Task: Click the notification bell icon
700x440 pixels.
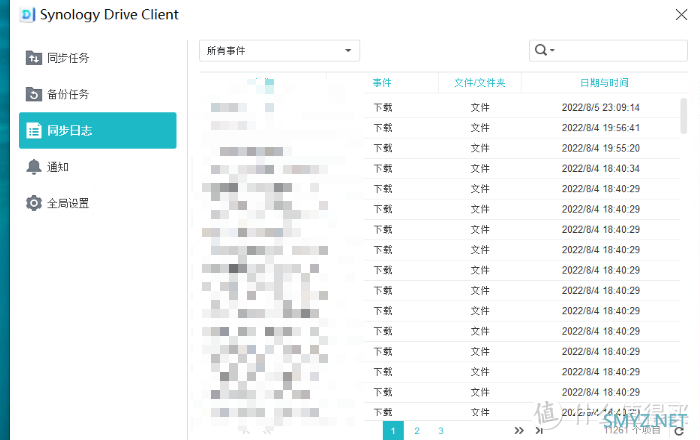Action: pos(33,167)
